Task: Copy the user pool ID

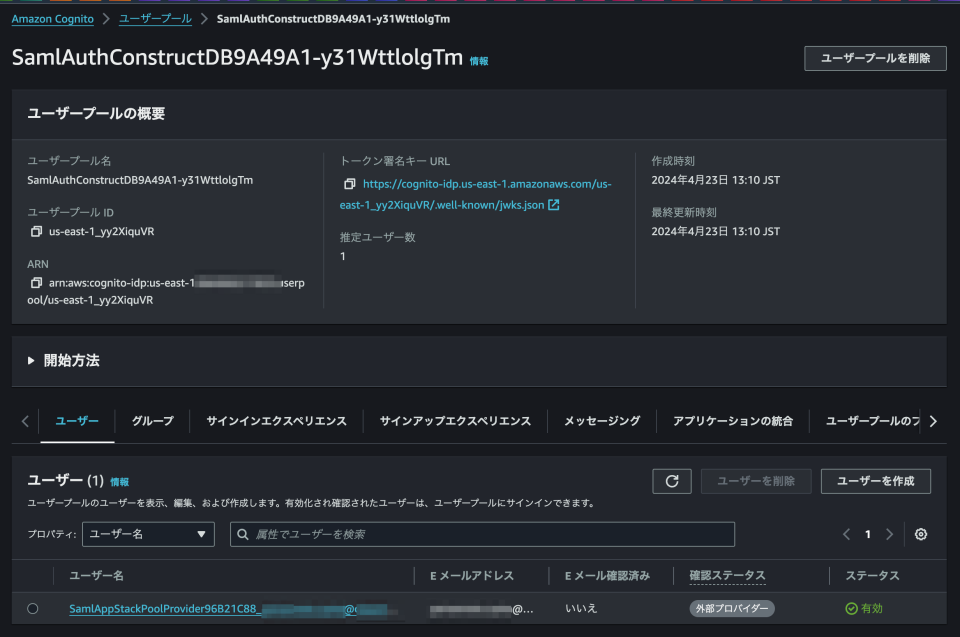Action: point(36,232)
